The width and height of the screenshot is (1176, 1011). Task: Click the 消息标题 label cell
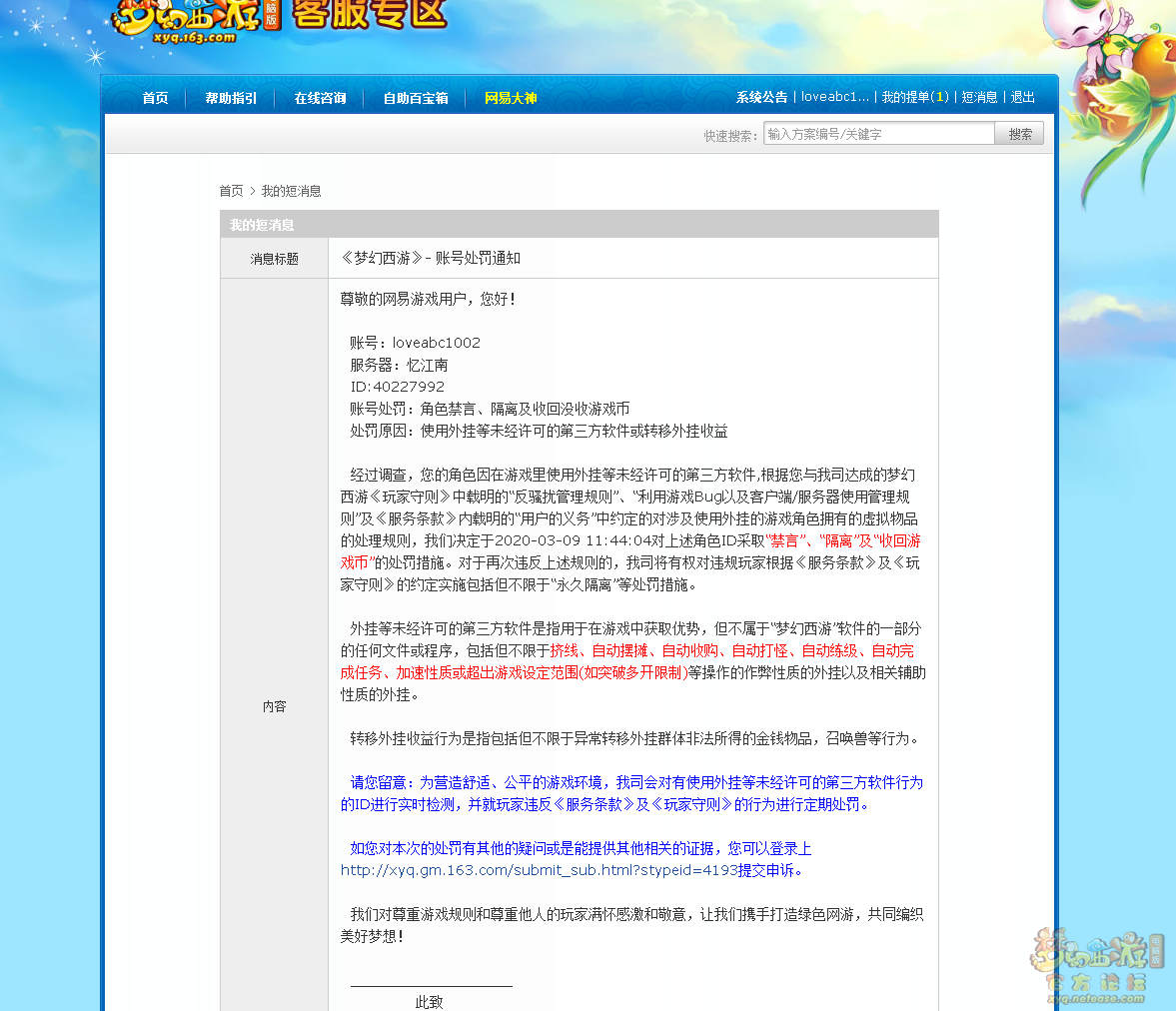[275, 259]
